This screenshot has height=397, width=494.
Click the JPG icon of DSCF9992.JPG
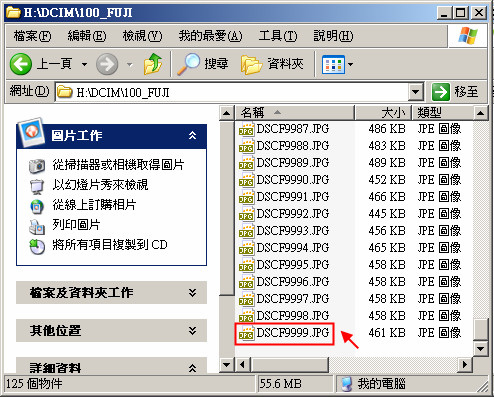click(246, 214)
